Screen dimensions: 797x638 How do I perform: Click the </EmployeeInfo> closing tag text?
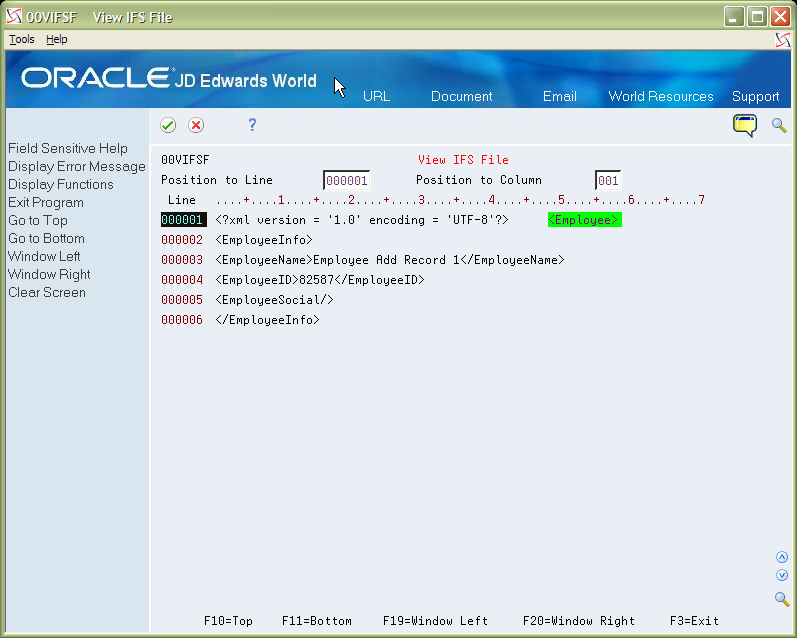pos(267,320)
